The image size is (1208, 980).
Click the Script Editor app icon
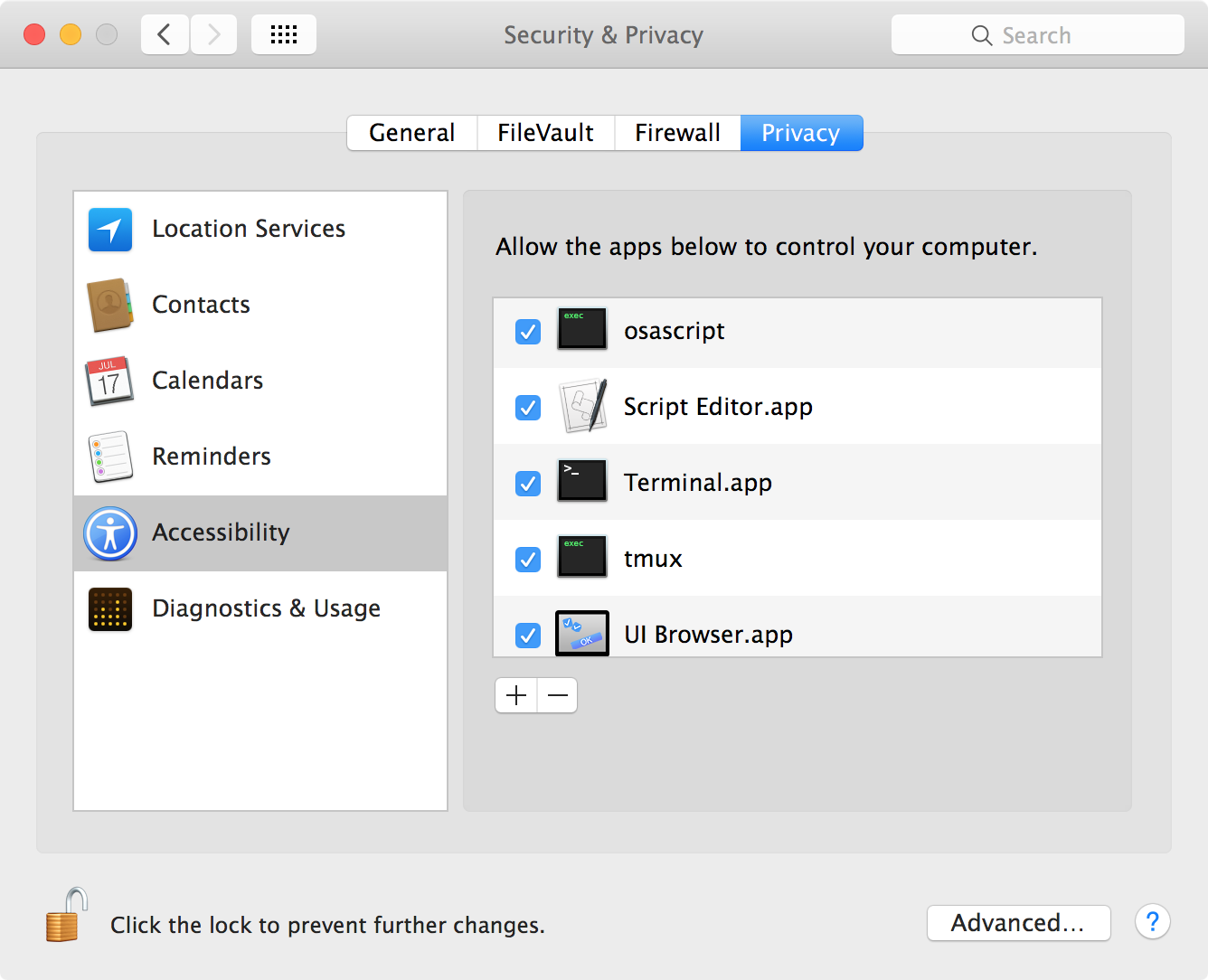click(583, 406)
